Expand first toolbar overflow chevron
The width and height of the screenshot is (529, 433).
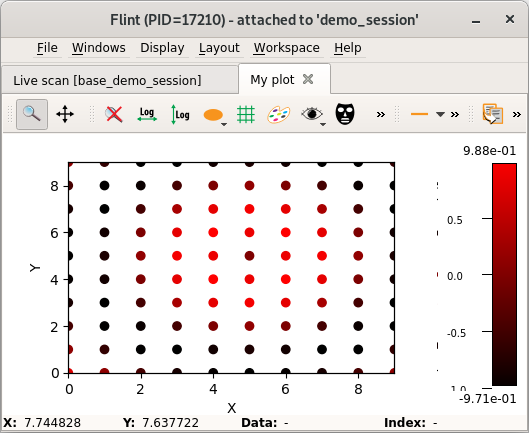point(381,114)
